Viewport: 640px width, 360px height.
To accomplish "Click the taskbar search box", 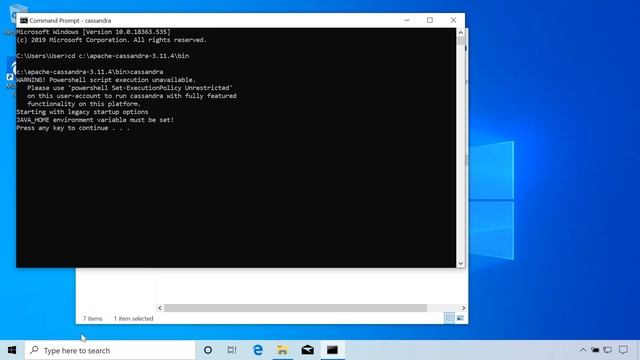I will (x=110, y=350).
